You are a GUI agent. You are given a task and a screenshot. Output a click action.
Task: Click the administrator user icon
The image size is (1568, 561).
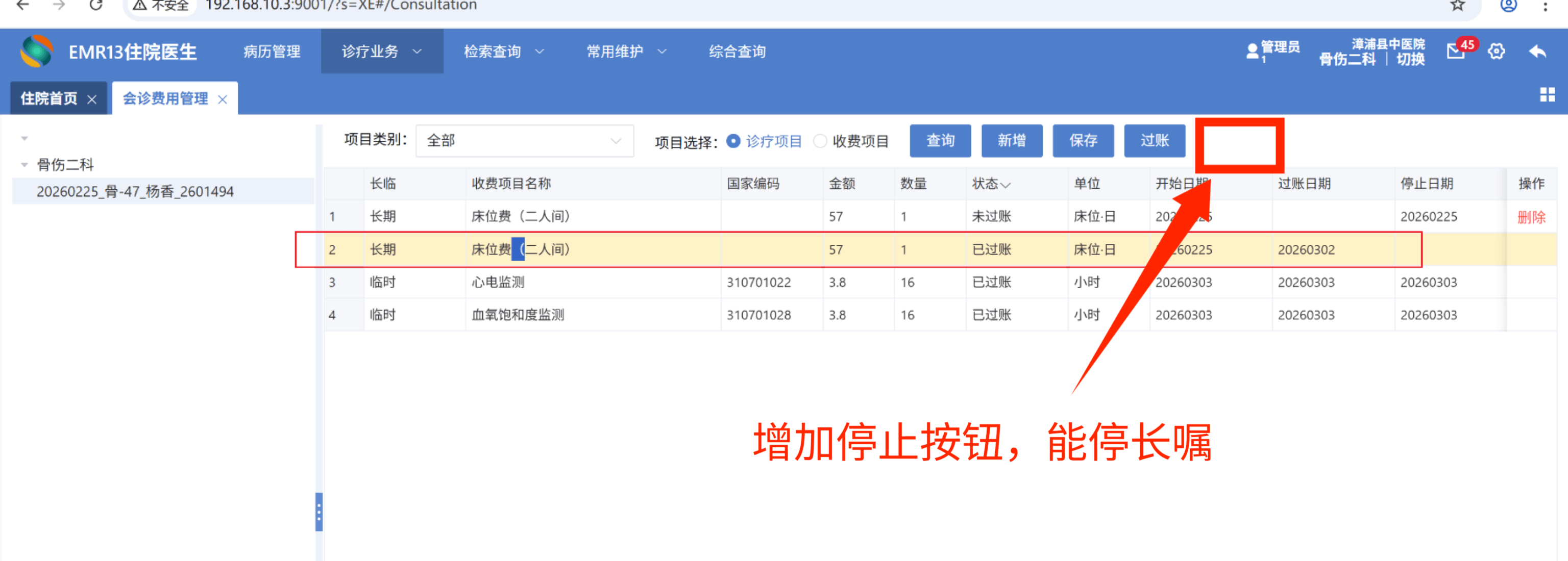pyautogui.click(x=1252, y=51)
